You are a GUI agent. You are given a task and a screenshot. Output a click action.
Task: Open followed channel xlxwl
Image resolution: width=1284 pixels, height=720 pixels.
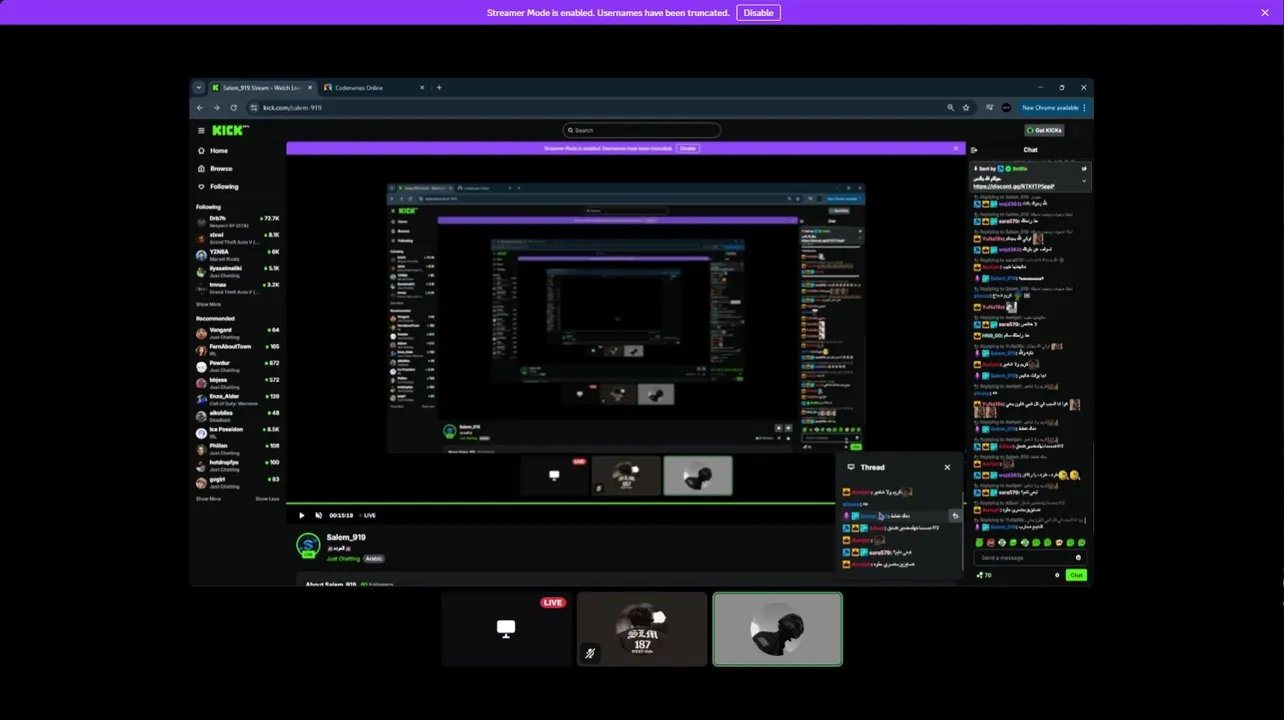(x=238, y=238)
